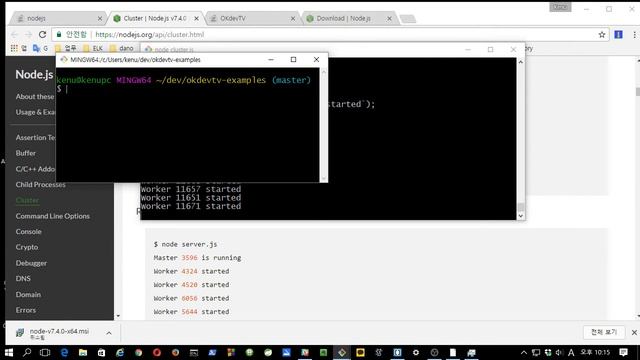Click the front terminal's vertical scrollbar
Screen dimensions: 640x360
pos(324,124)
